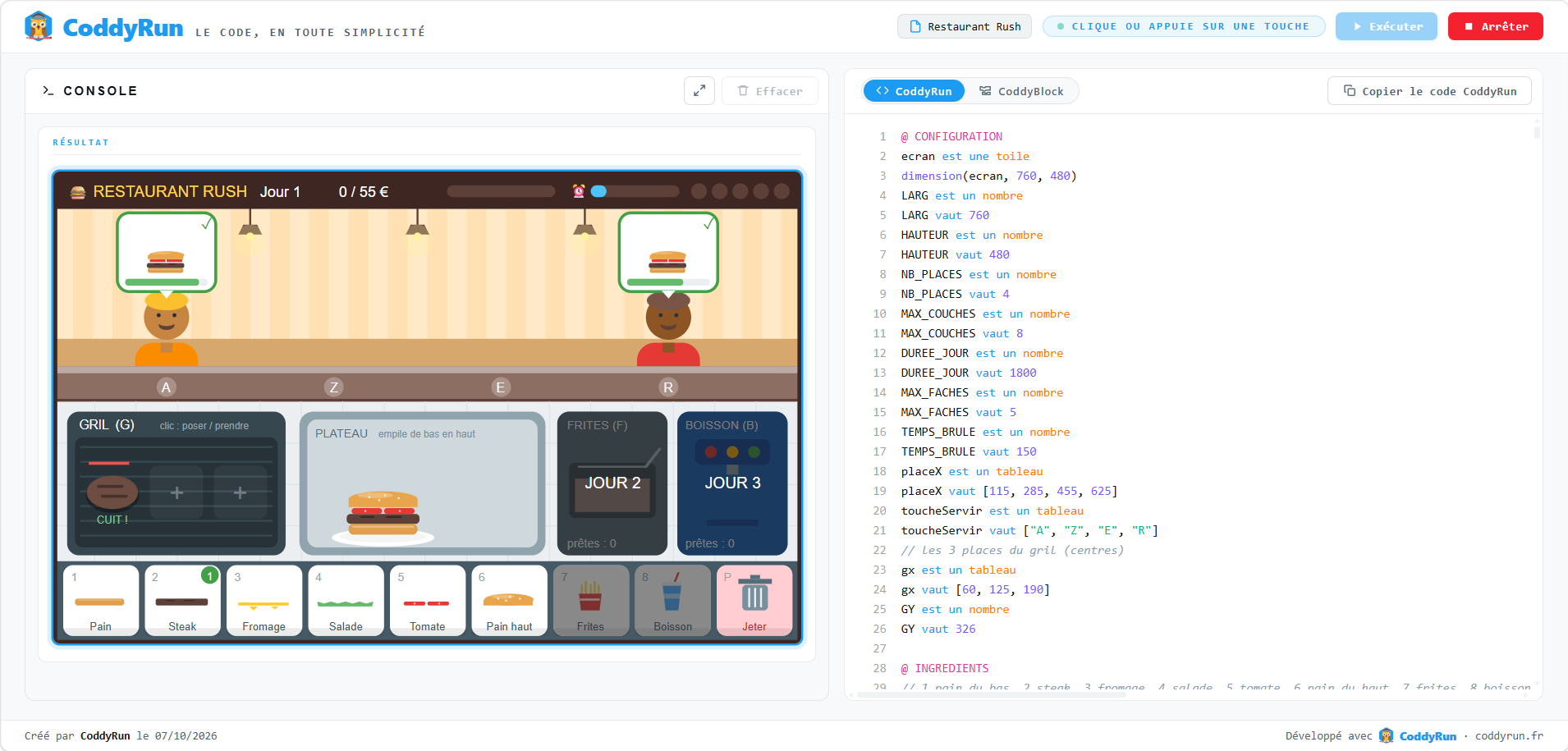The width and height of the screenshot is (1568, 751).
Task: Switch to the CoddyRun code tab
Action: [914, 91]
